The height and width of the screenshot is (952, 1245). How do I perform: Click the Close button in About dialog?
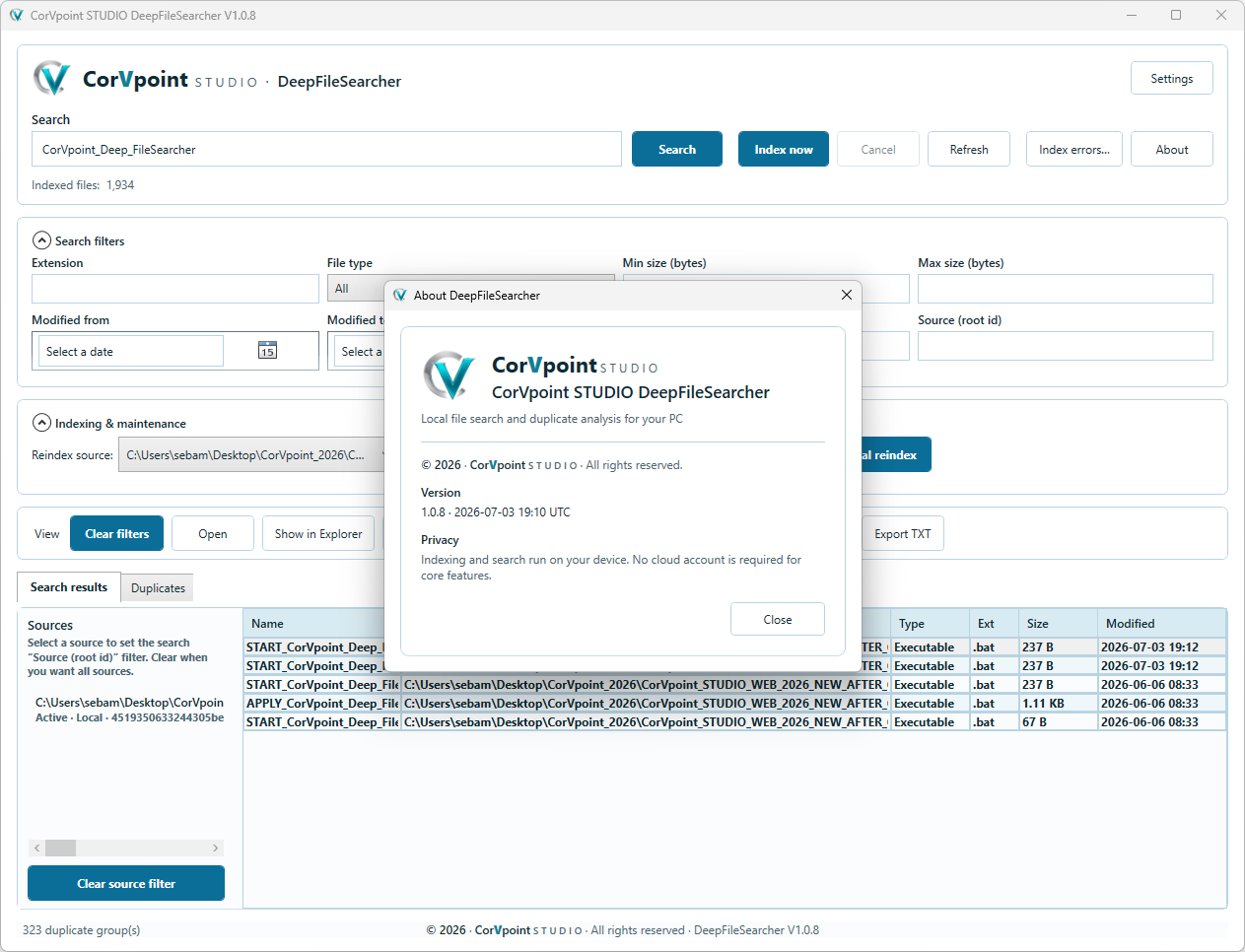(778, 619)
